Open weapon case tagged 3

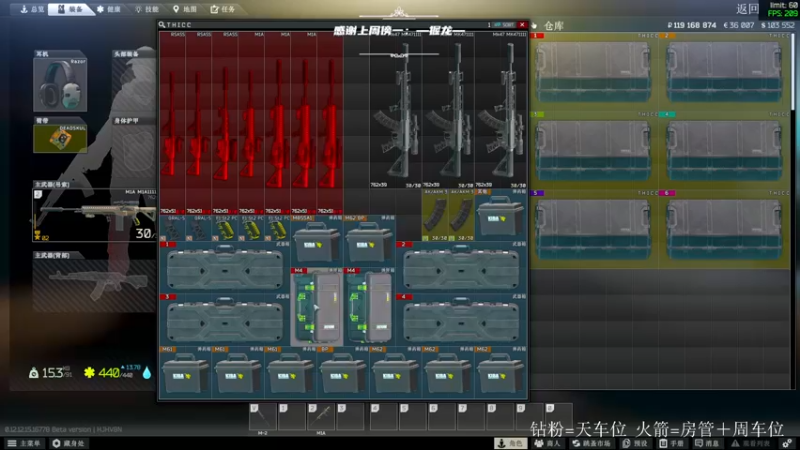[225, 320]
